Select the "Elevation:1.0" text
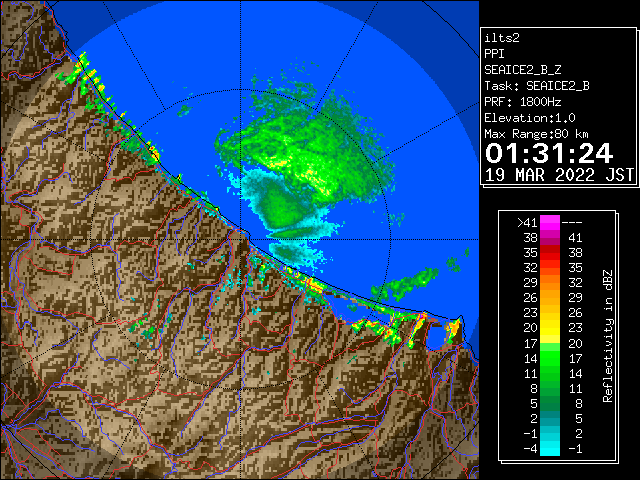The height and width of the screenshot is (480, 640). click(x=530, y=118)
